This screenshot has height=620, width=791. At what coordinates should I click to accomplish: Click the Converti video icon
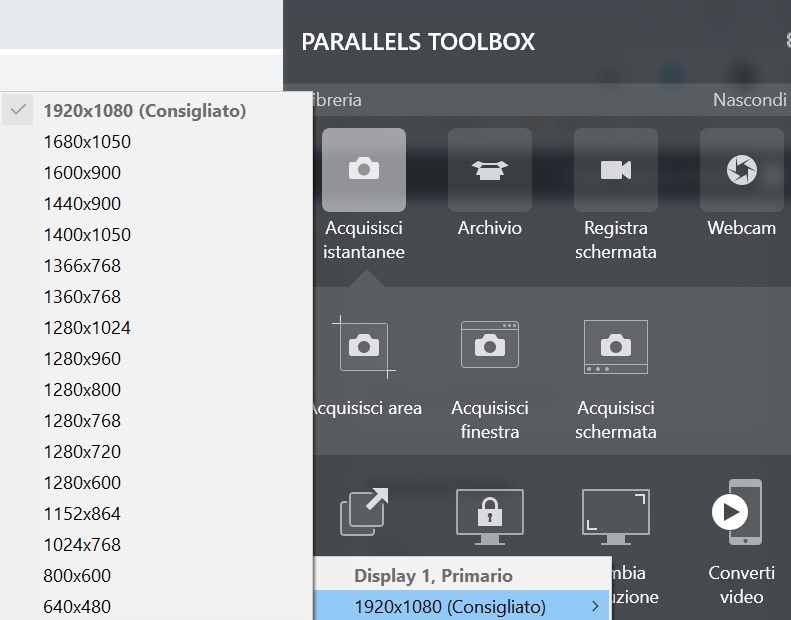pyautogui.click(x=738, y=512)
